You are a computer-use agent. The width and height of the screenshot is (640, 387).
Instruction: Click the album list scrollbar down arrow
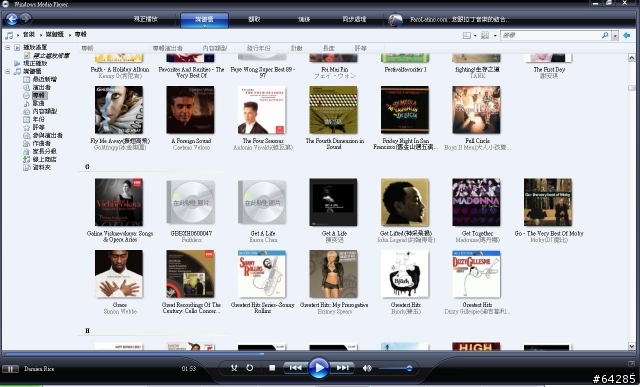[631, 346]
